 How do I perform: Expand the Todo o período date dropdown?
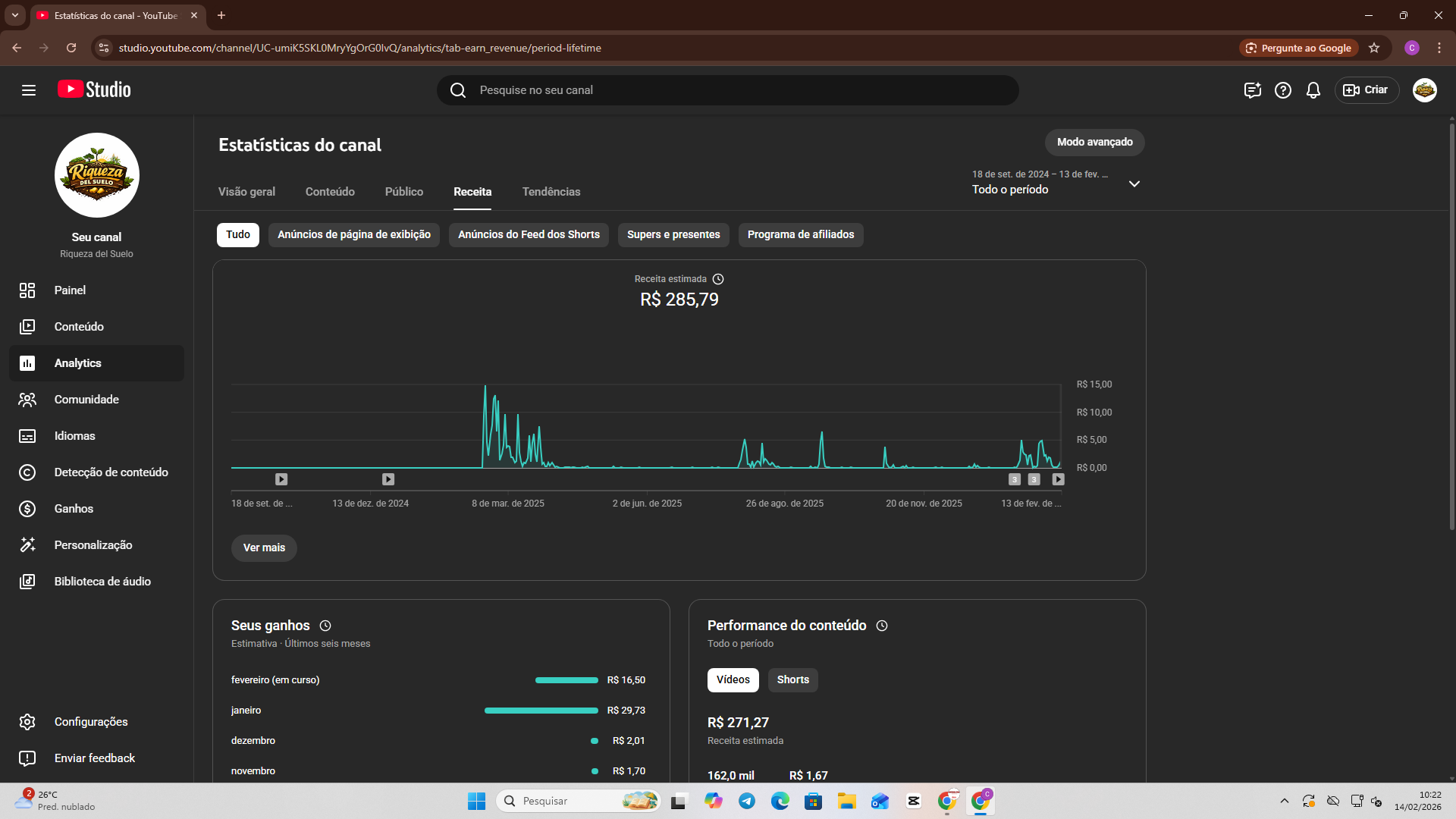tap(1134, 184)
